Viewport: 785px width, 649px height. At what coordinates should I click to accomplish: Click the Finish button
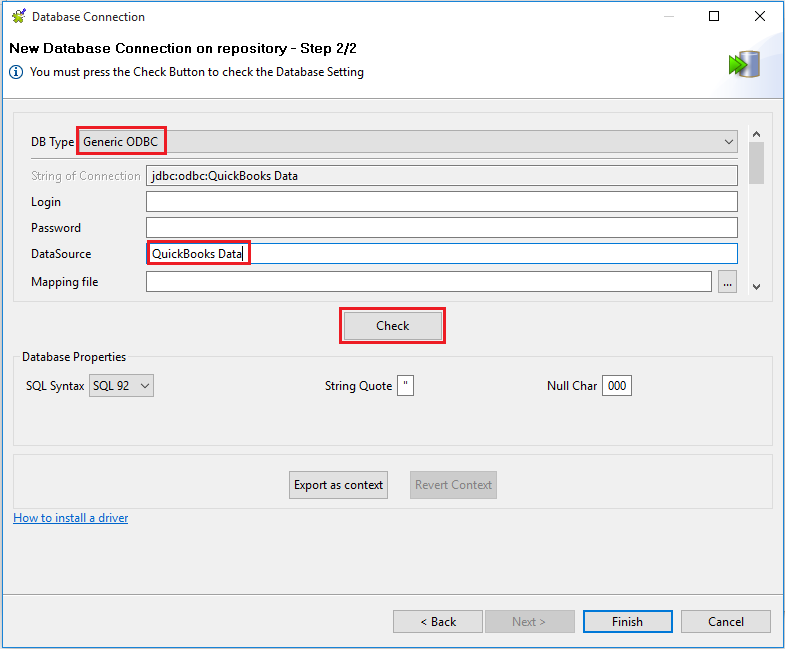click(627, 621)
